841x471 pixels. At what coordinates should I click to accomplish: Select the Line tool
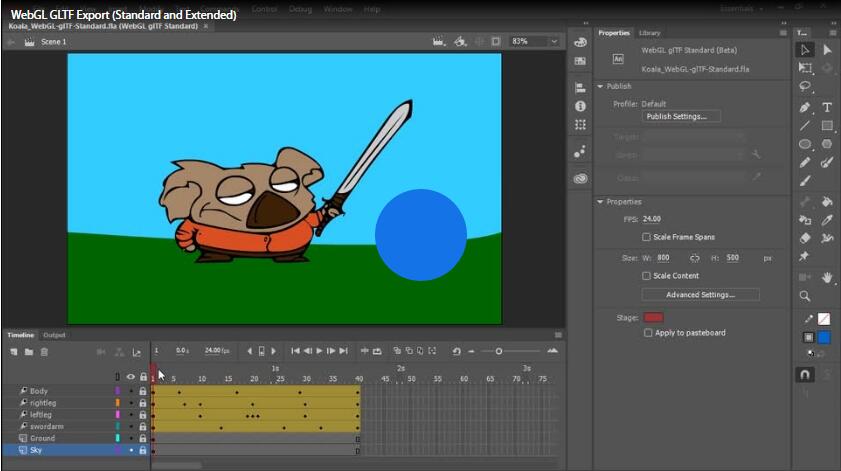click(805, 126)
